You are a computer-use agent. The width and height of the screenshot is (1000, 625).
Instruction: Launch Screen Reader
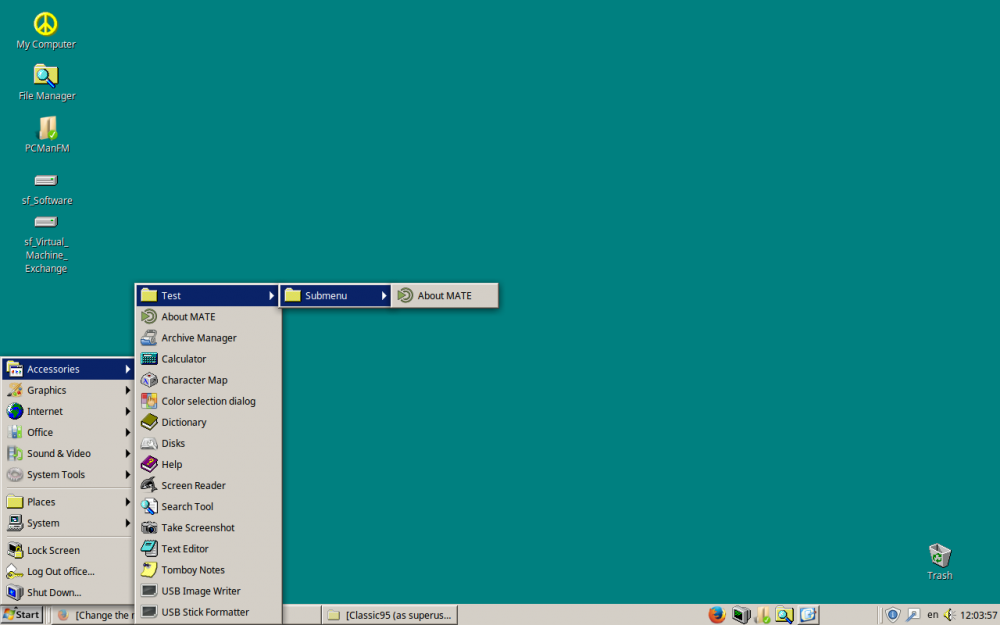(x=208, y=485)
